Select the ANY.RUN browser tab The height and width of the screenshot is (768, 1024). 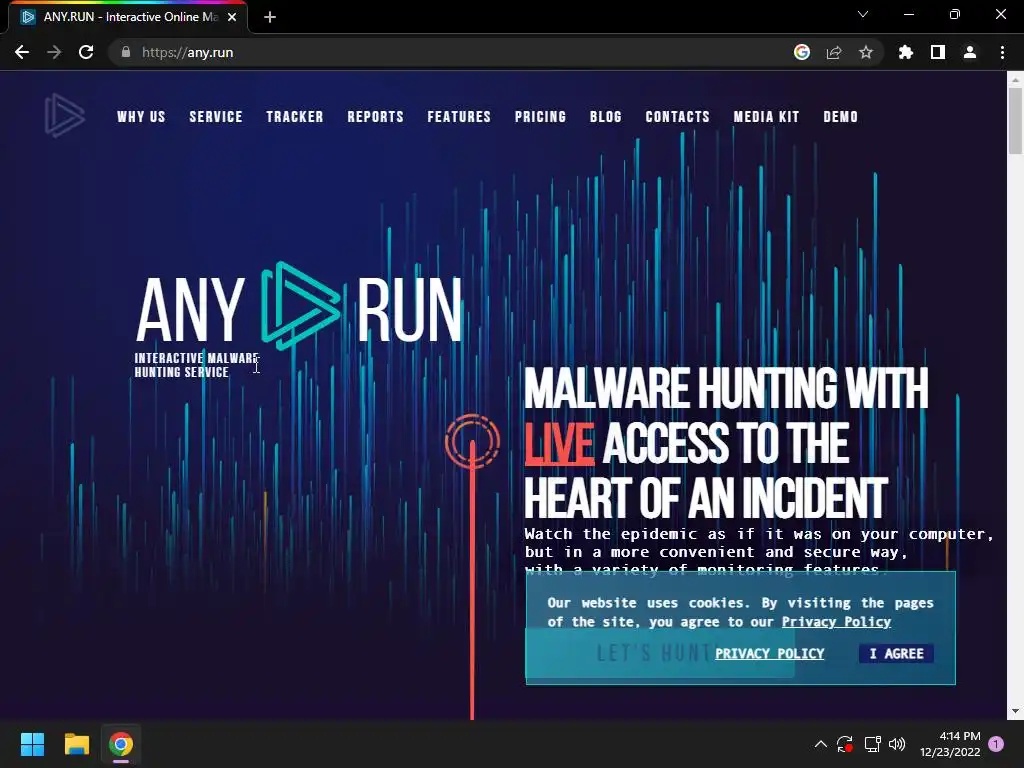point(127,17)
